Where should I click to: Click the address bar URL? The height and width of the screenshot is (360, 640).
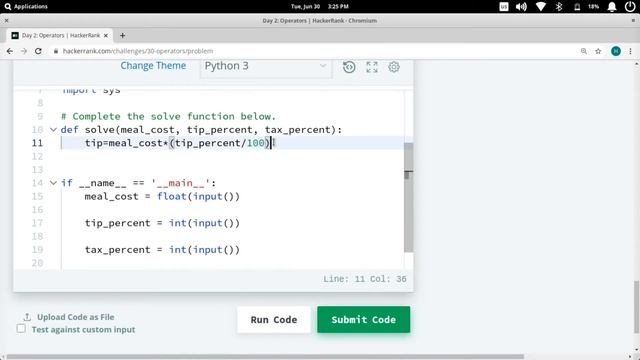pos(138,51)
